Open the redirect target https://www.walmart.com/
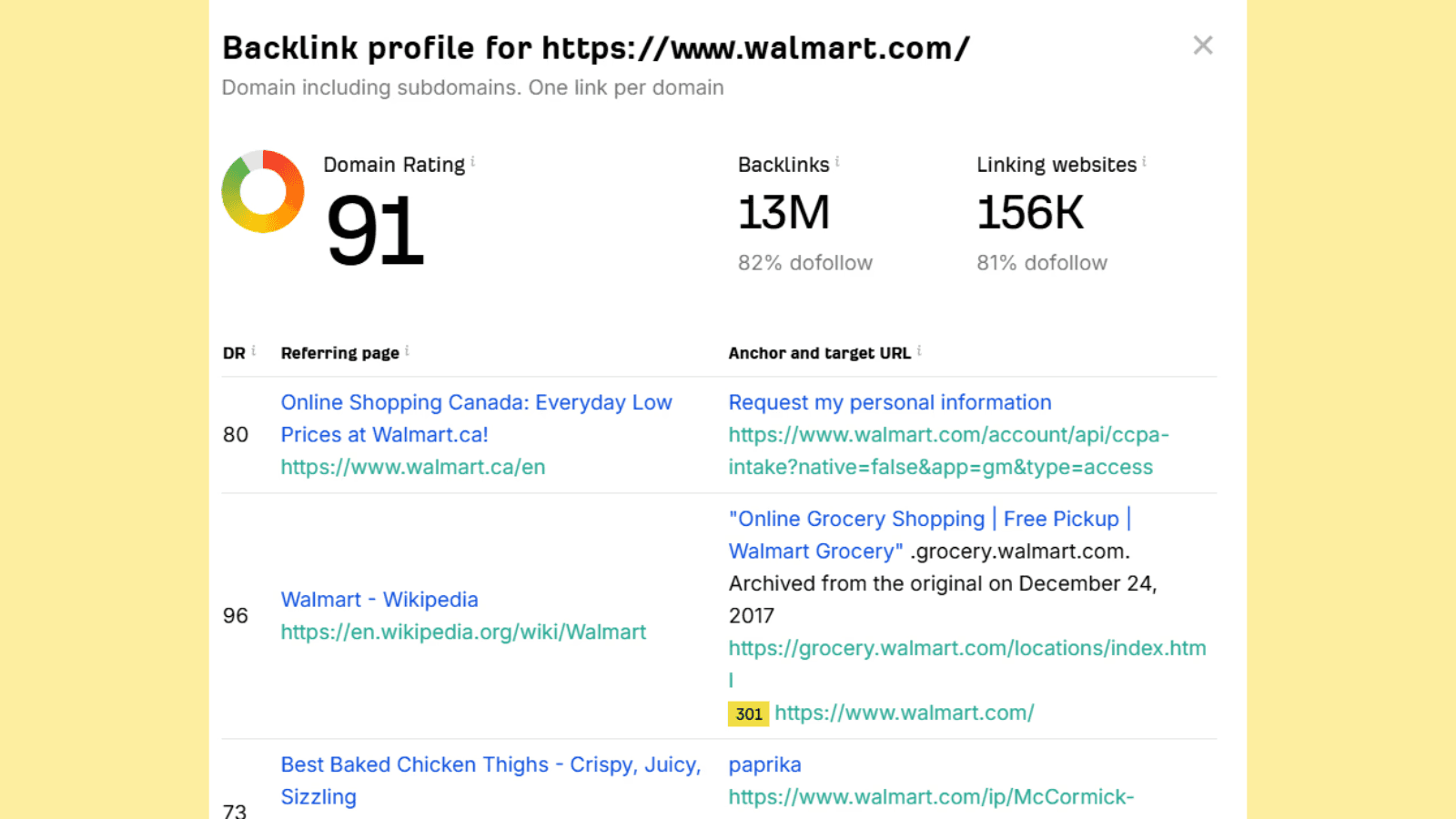This screenshot has width=1456, height=819. 905,713
